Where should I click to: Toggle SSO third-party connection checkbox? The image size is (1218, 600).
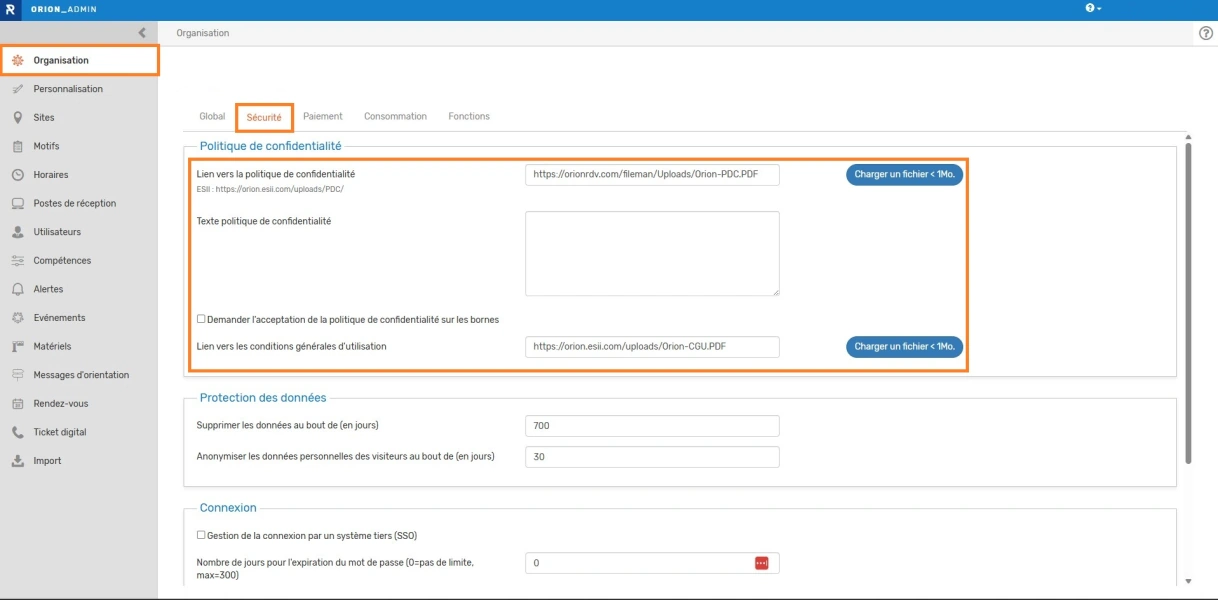click(201, 535)
